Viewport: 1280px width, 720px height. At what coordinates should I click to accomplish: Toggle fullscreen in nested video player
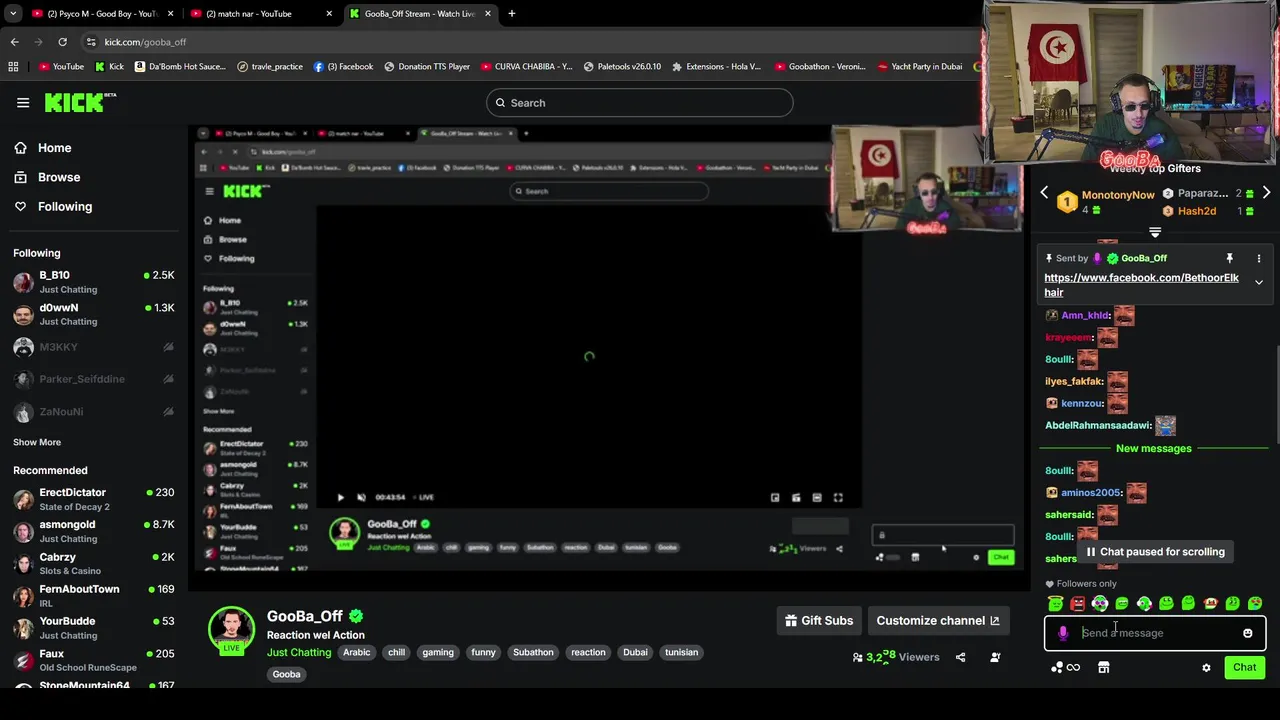(838, 497)
